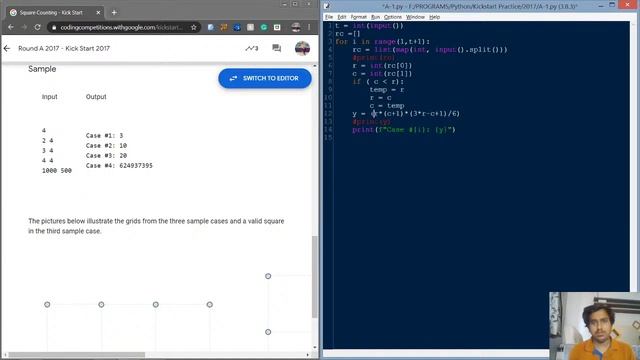Click the padlock site info icon
Screen dimensions: 640x360
[54, 27]
